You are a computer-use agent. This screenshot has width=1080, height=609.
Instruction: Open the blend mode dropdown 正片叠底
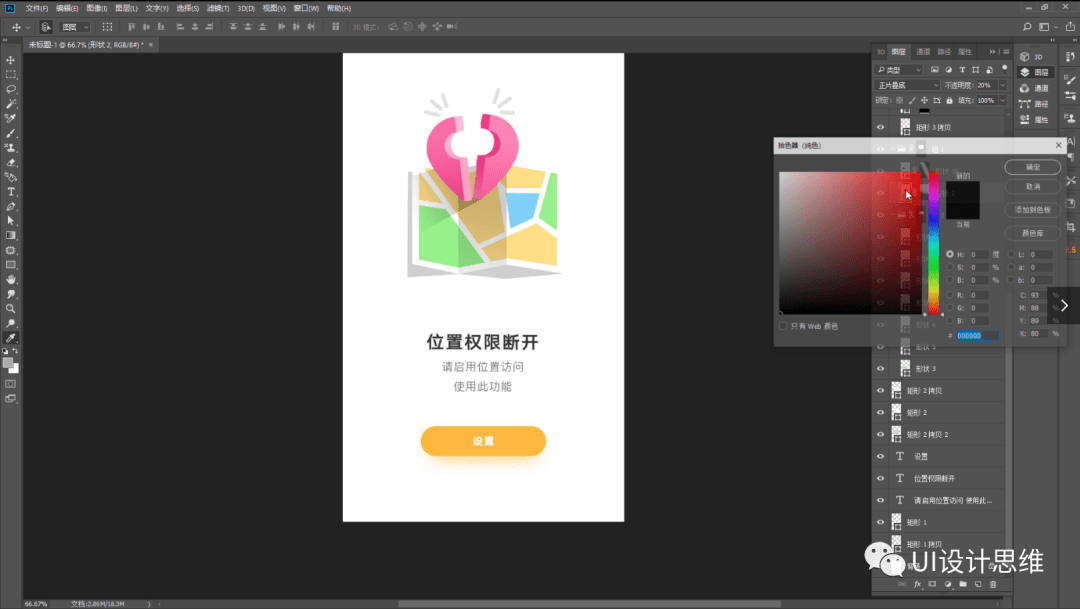(908, 85)
